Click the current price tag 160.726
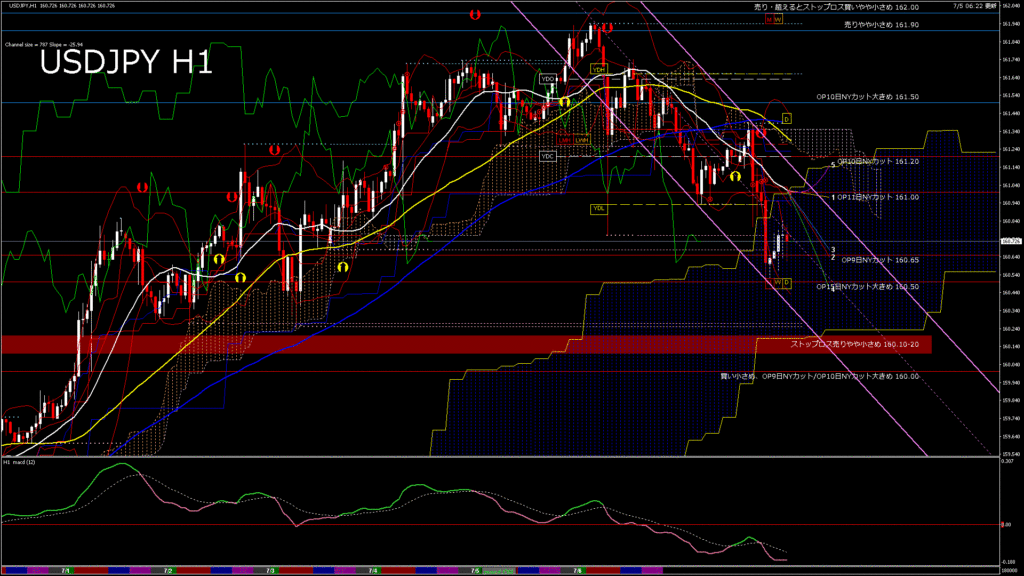 1010,241
